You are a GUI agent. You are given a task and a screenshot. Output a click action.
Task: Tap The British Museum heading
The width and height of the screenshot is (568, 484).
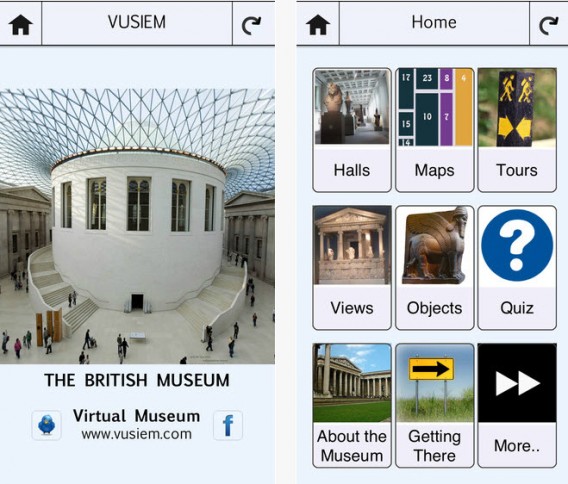pos(137,380)
